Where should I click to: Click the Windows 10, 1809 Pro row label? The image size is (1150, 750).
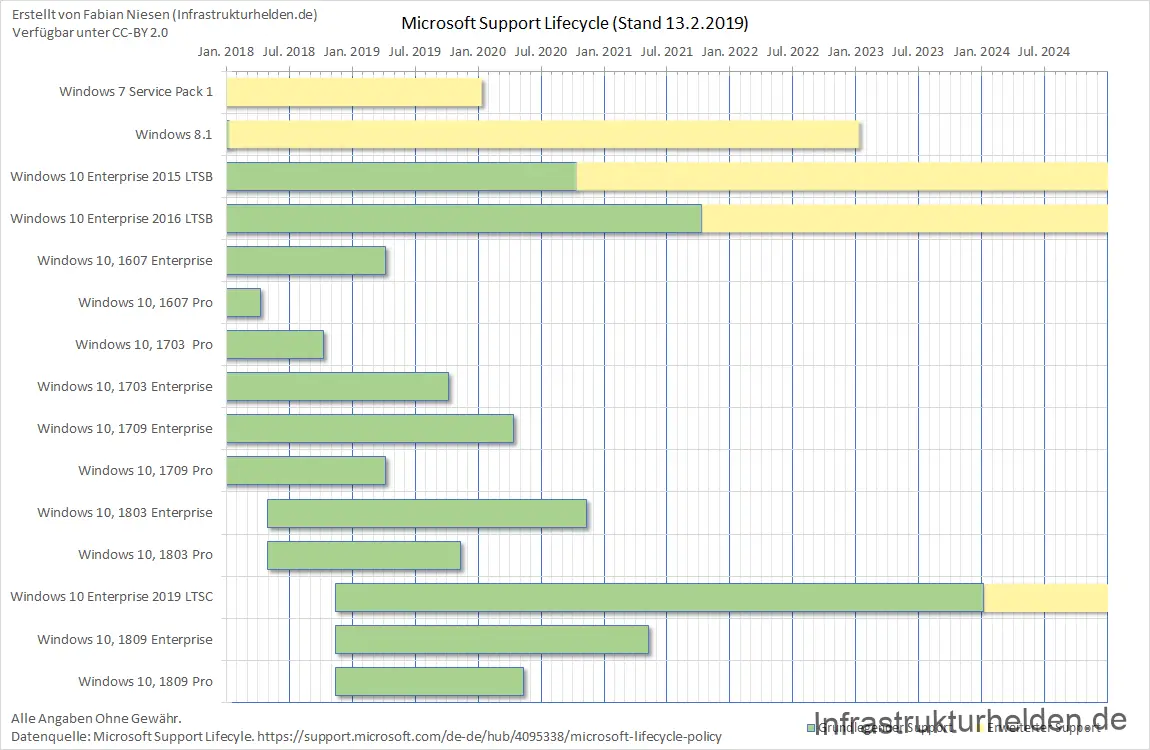pyautogui.click(x=145, y=682)
